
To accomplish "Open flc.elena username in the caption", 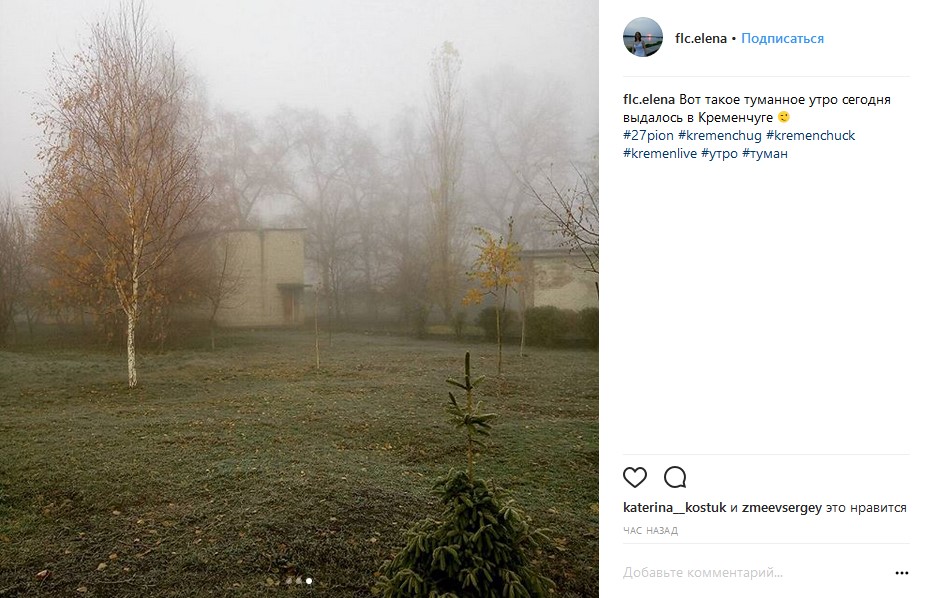I will tap(649, 99).
